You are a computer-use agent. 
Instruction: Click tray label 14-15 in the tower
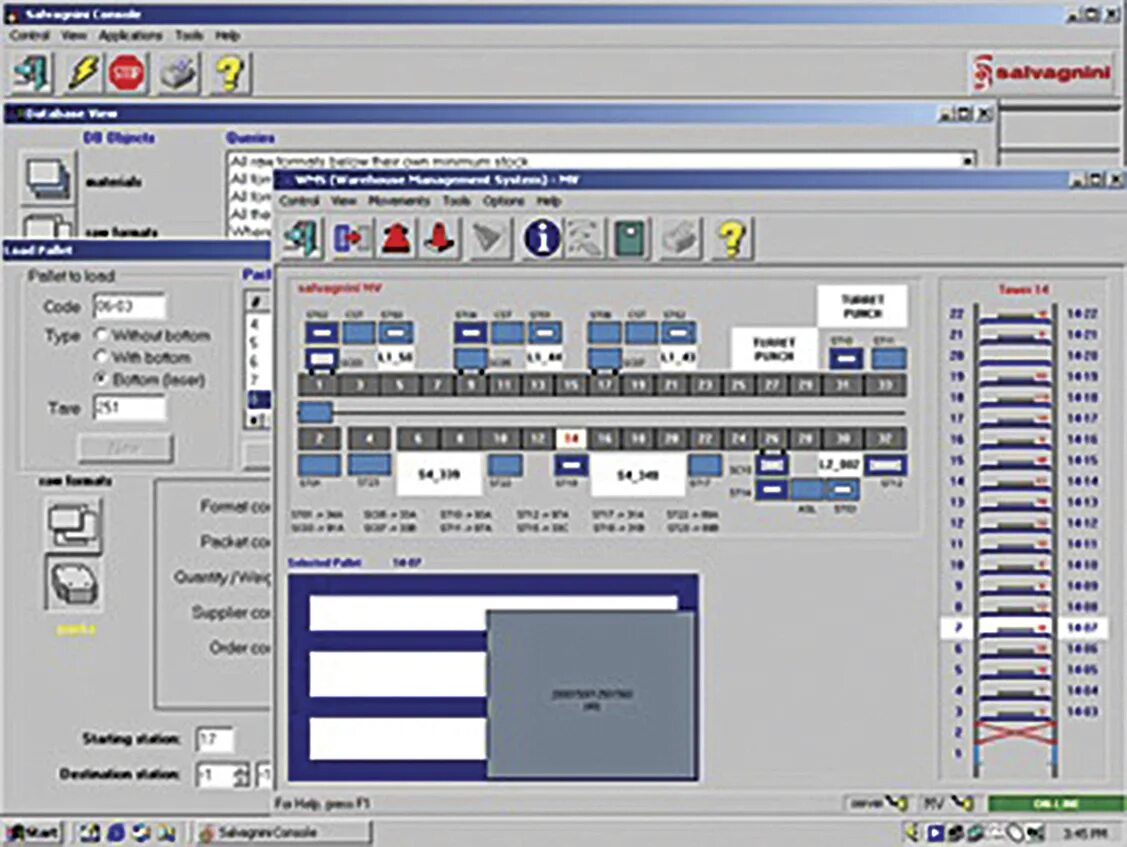coord(1082,460)
